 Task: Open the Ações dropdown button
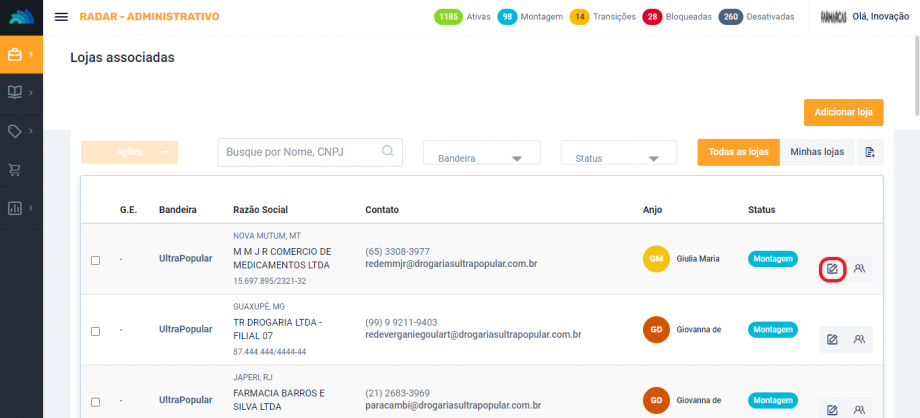(x=129, y=152)
